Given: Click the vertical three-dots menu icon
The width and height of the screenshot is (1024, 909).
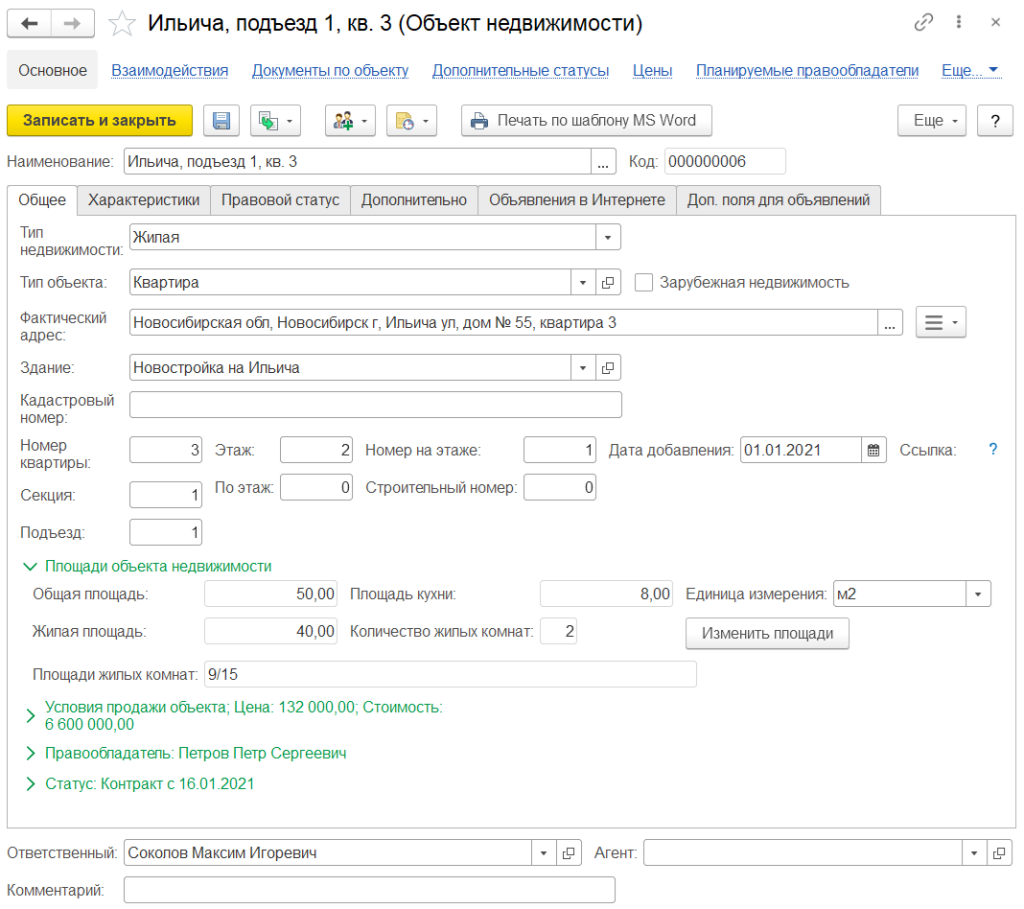Looking at the screenshot, I should 959,22.
